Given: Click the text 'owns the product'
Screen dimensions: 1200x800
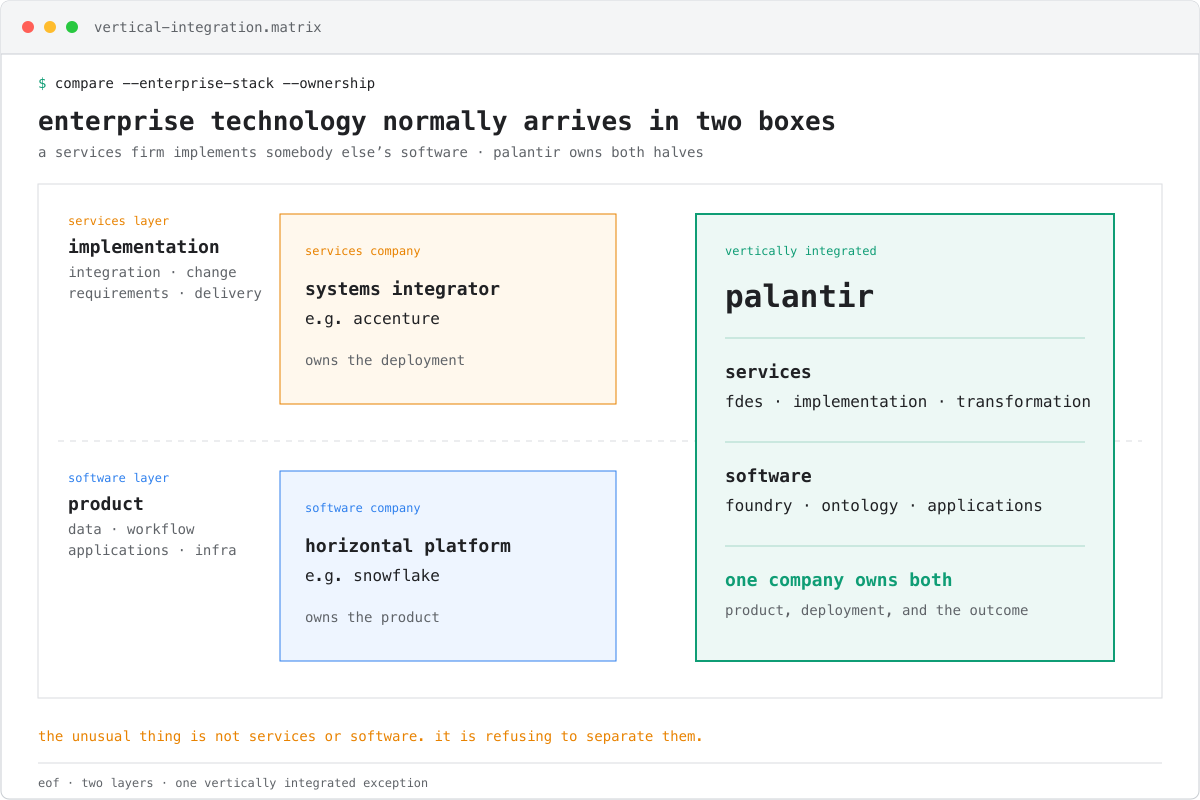Looking at the screenshot, I should (x=372, y=617).
